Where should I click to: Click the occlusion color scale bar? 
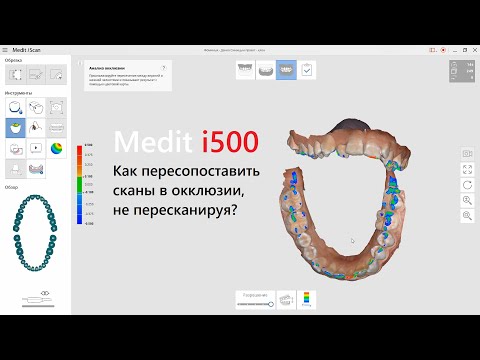(79, 184)
